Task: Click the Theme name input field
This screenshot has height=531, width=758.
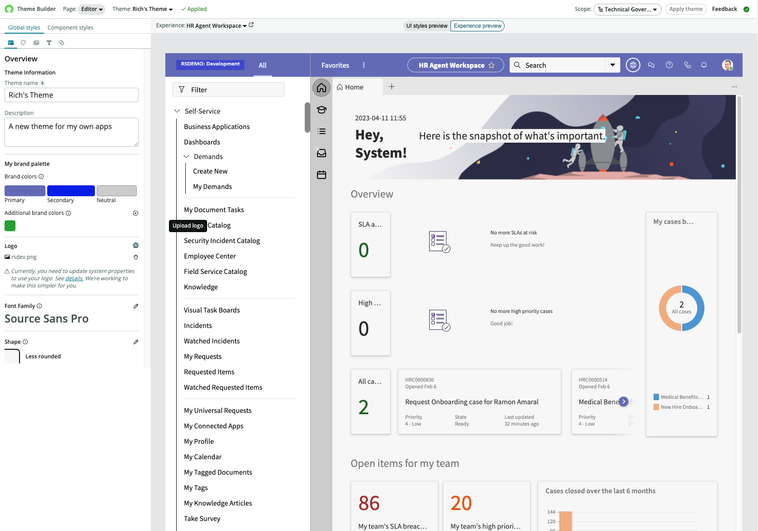Action: [x=72, y=95]
